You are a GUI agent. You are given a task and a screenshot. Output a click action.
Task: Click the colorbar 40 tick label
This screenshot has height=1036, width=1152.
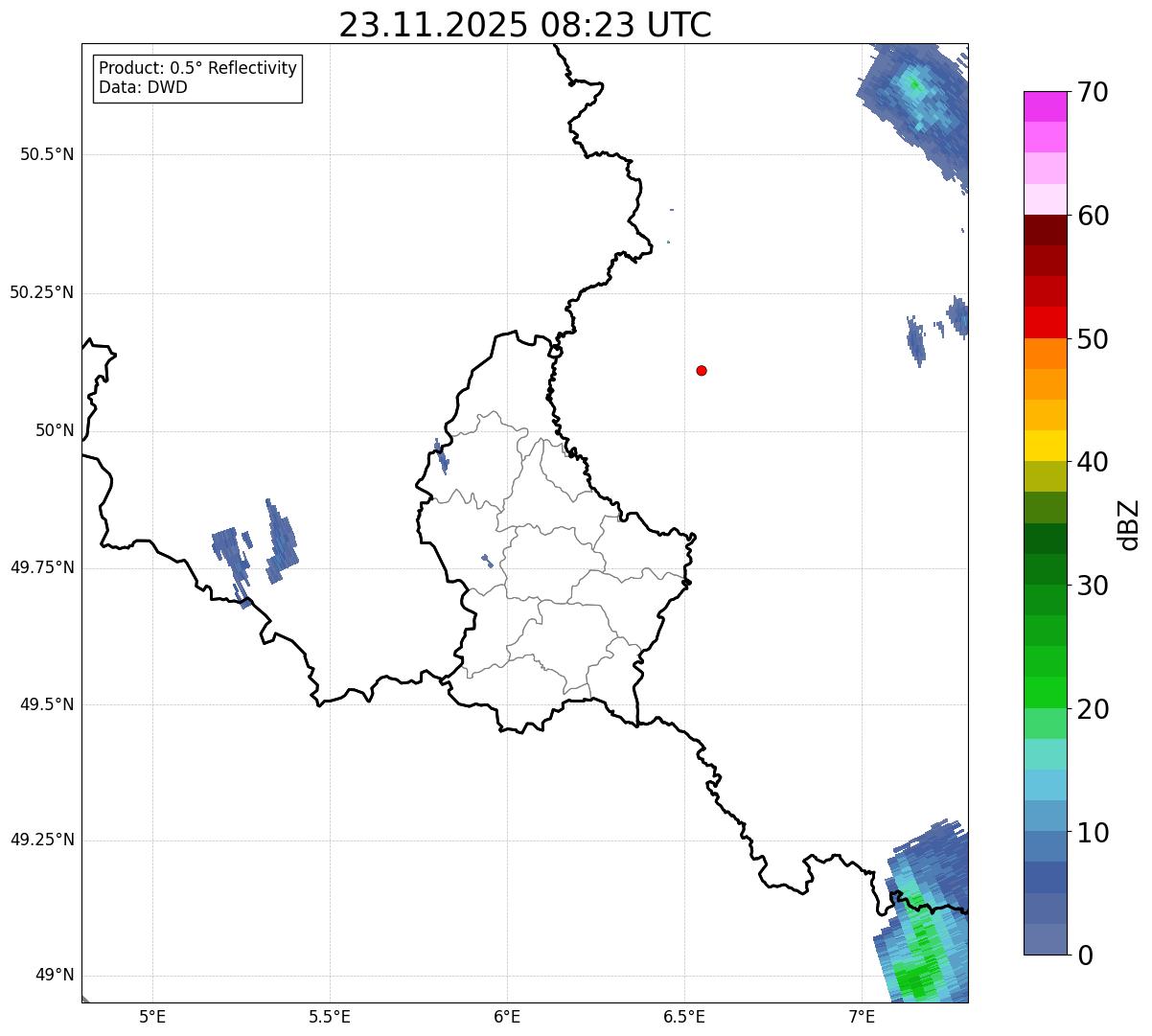point(1092,462)
